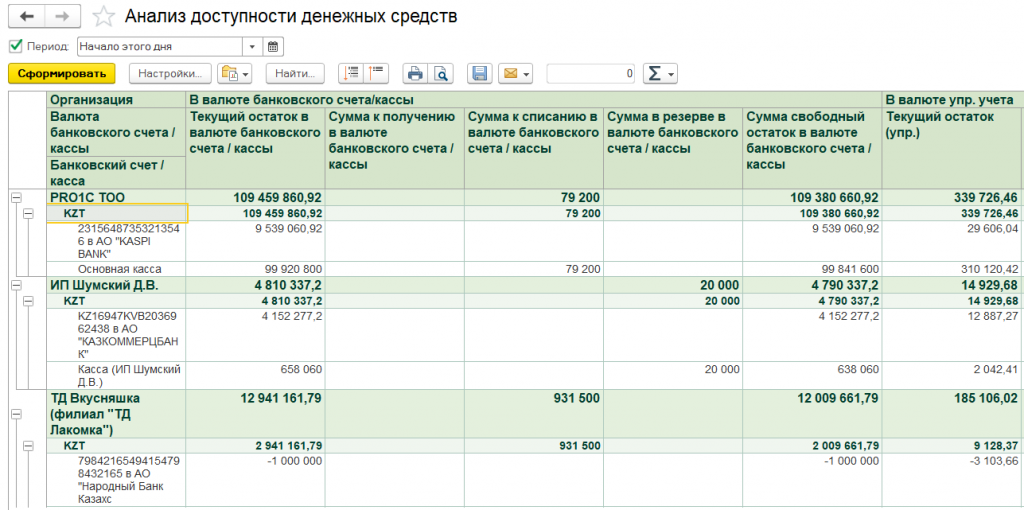Open print preview with magnifier icon
Screen dimensions: 1024x510
pyautogui.click(x=440, y=73)
